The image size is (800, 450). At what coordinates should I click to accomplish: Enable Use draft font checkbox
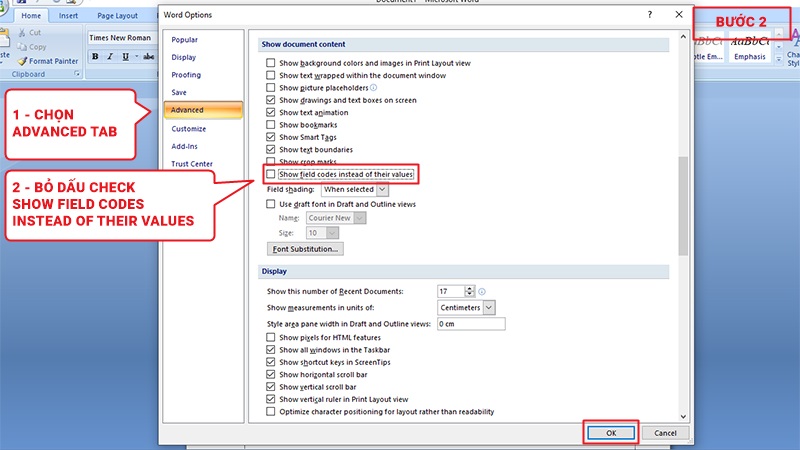coord(270,204)
